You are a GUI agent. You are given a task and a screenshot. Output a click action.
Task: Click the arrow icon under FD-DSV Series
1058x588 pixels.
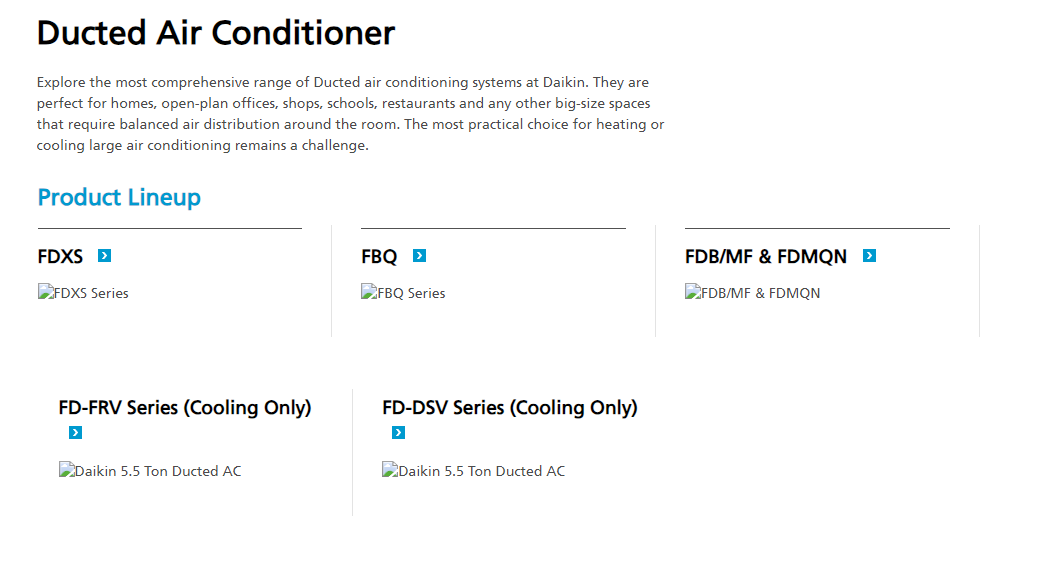pyautogui.click(x=398, y=433)
